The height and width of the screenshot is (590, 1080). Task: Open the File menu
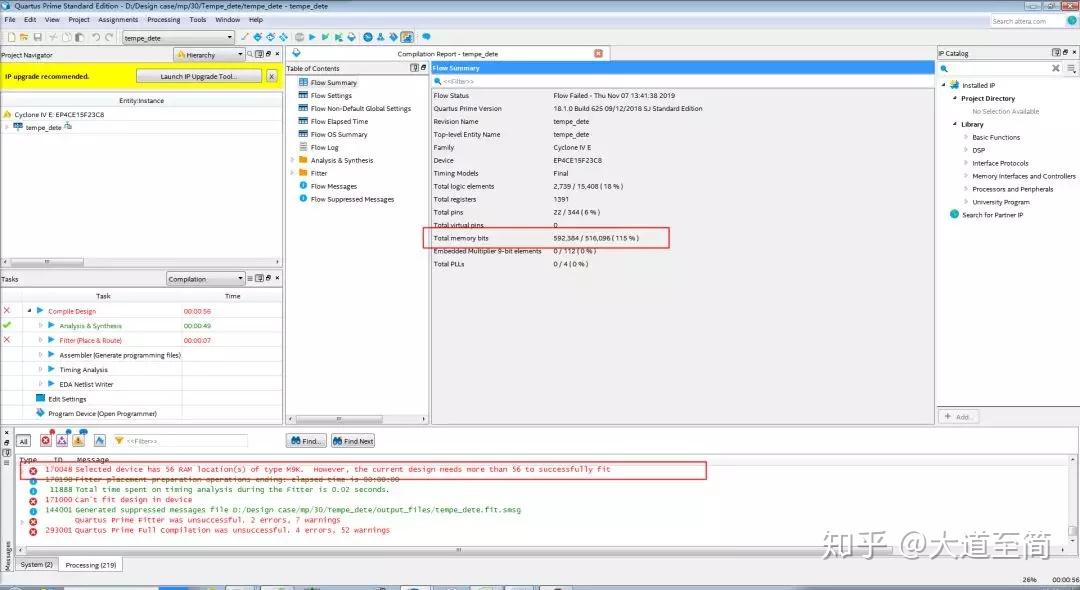click(10, 19)
